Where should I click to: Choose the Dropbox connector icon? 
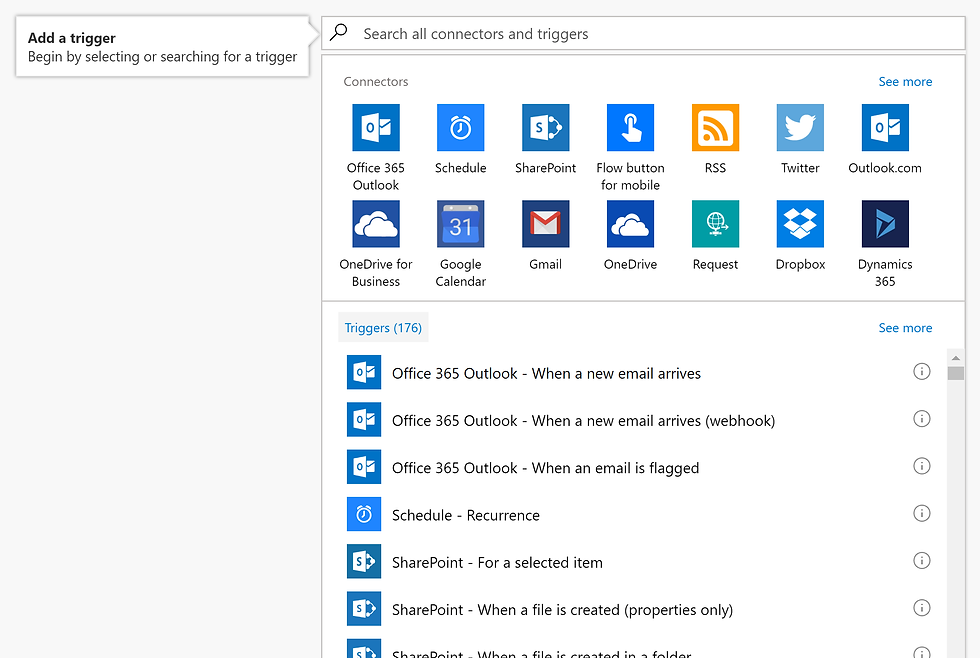pos(800,224)
